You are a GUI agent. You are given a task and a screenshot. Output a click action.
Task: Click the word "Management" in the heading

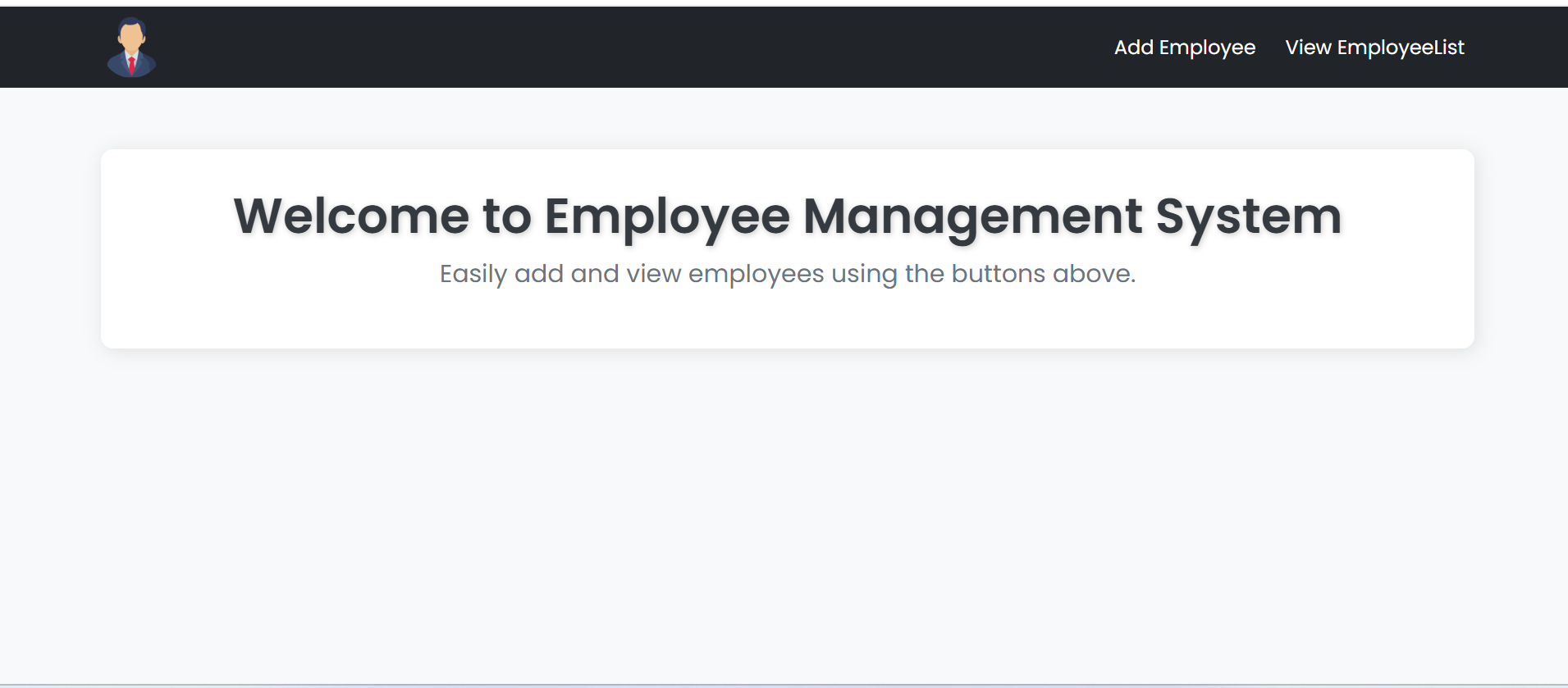pyautogui.click(x=971, y=216)
